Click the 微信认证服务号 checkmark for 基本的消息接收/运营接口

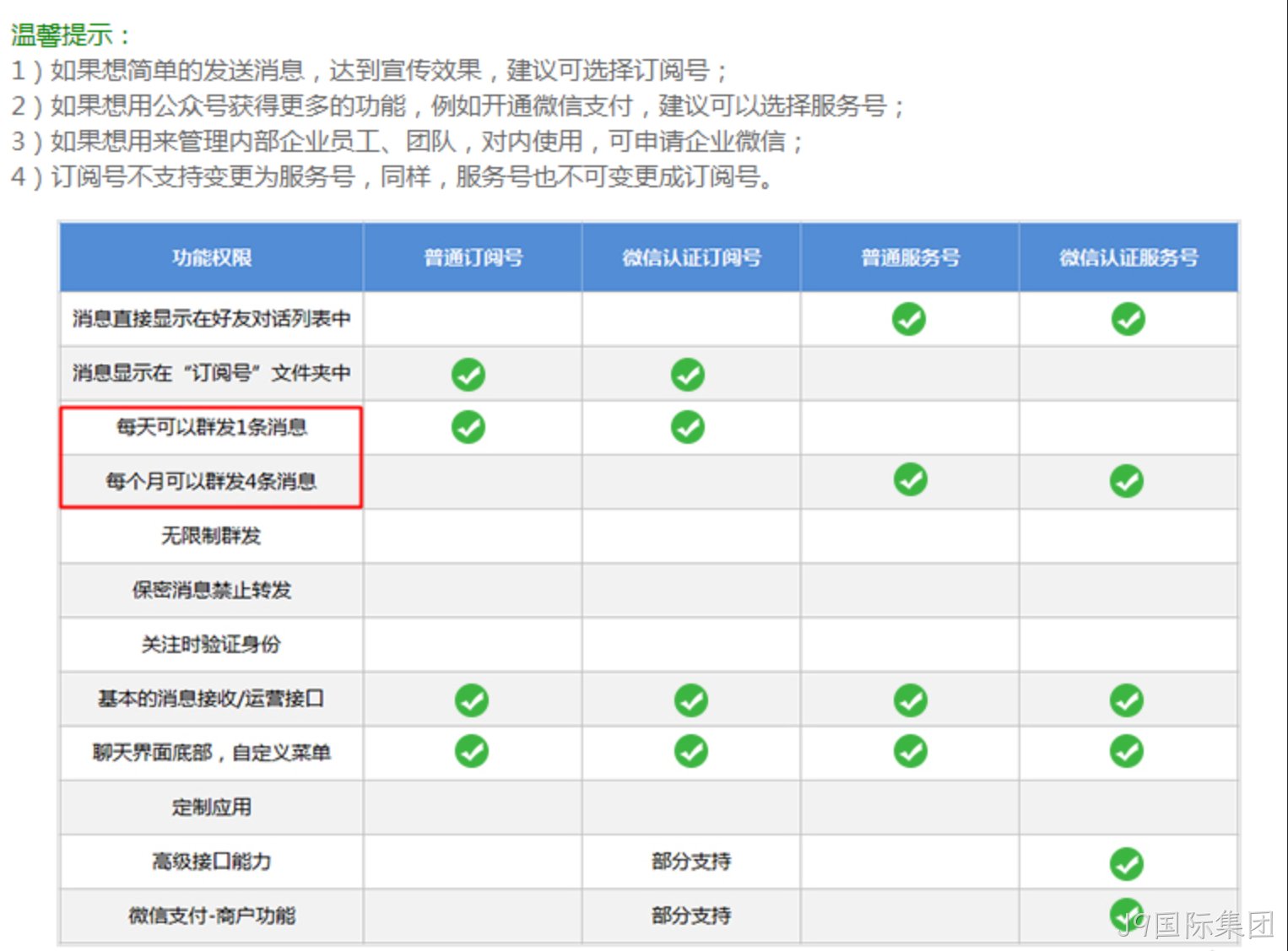coord(1127,700)
